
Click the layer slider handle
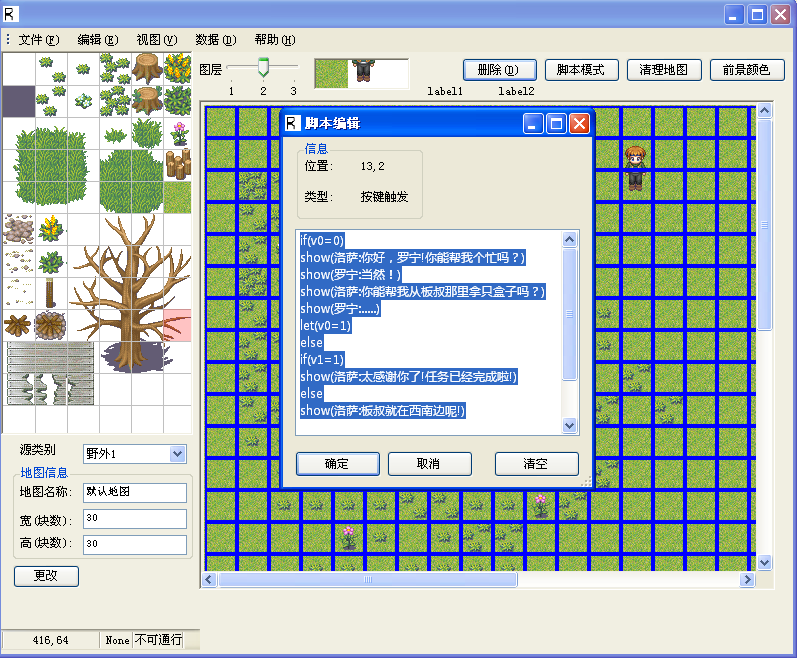click(x=263, y=67)
